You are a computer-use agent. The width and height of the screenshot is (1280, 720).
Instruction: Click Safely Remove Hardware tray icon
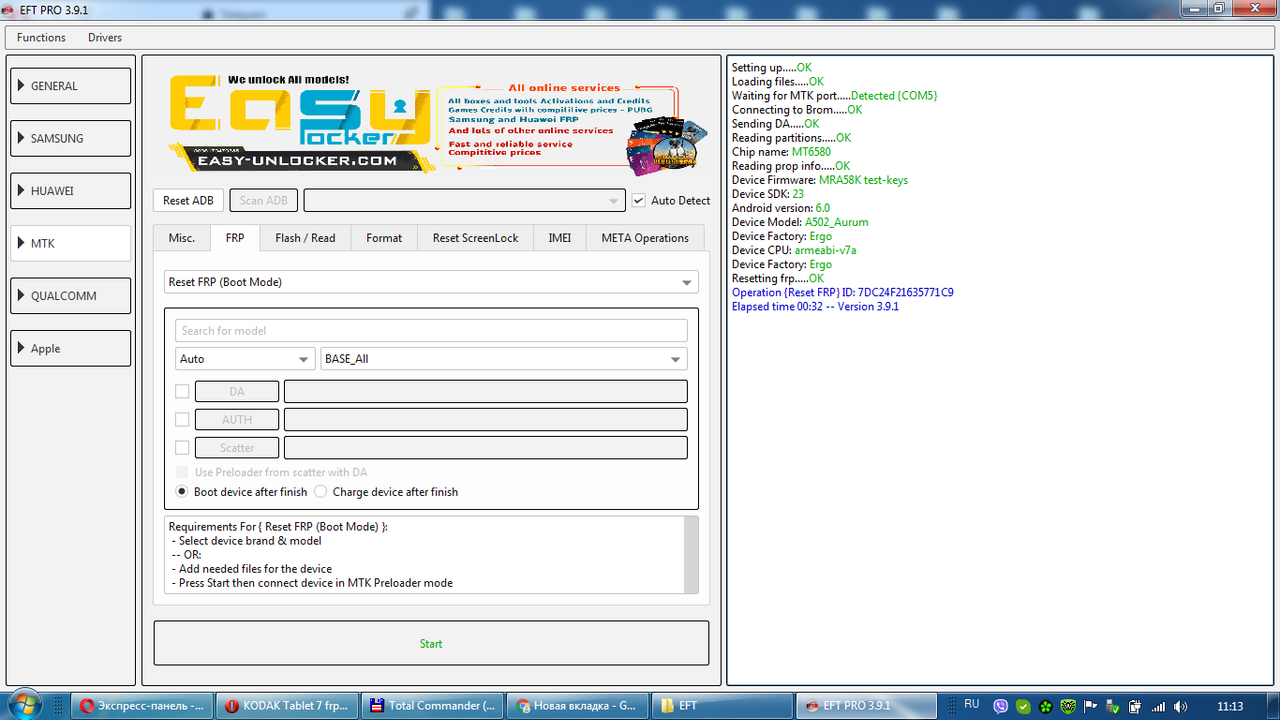click(1113, 706)
